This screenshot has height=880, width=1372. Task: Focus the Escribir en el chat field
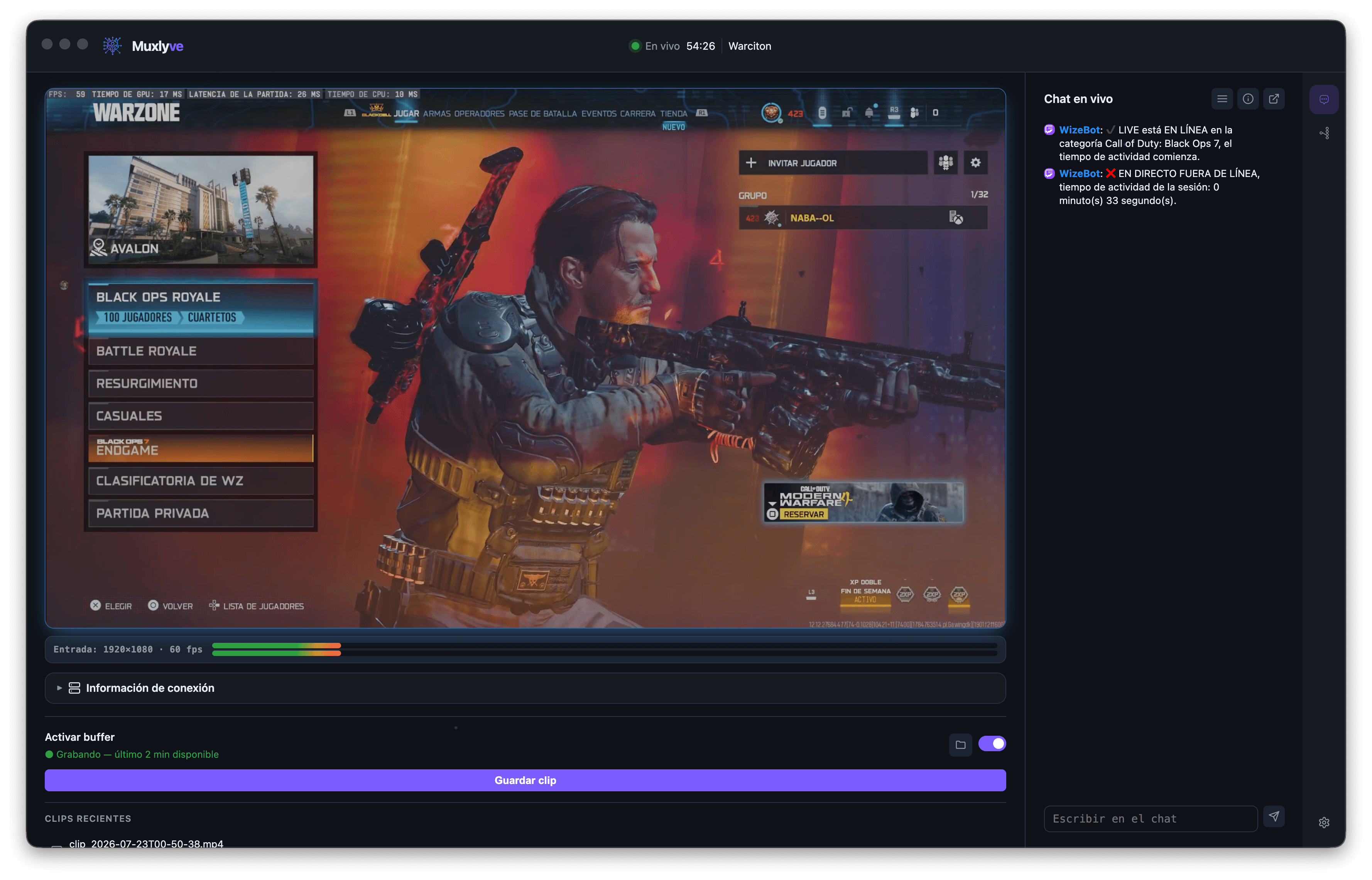[x=1150, y=818]
